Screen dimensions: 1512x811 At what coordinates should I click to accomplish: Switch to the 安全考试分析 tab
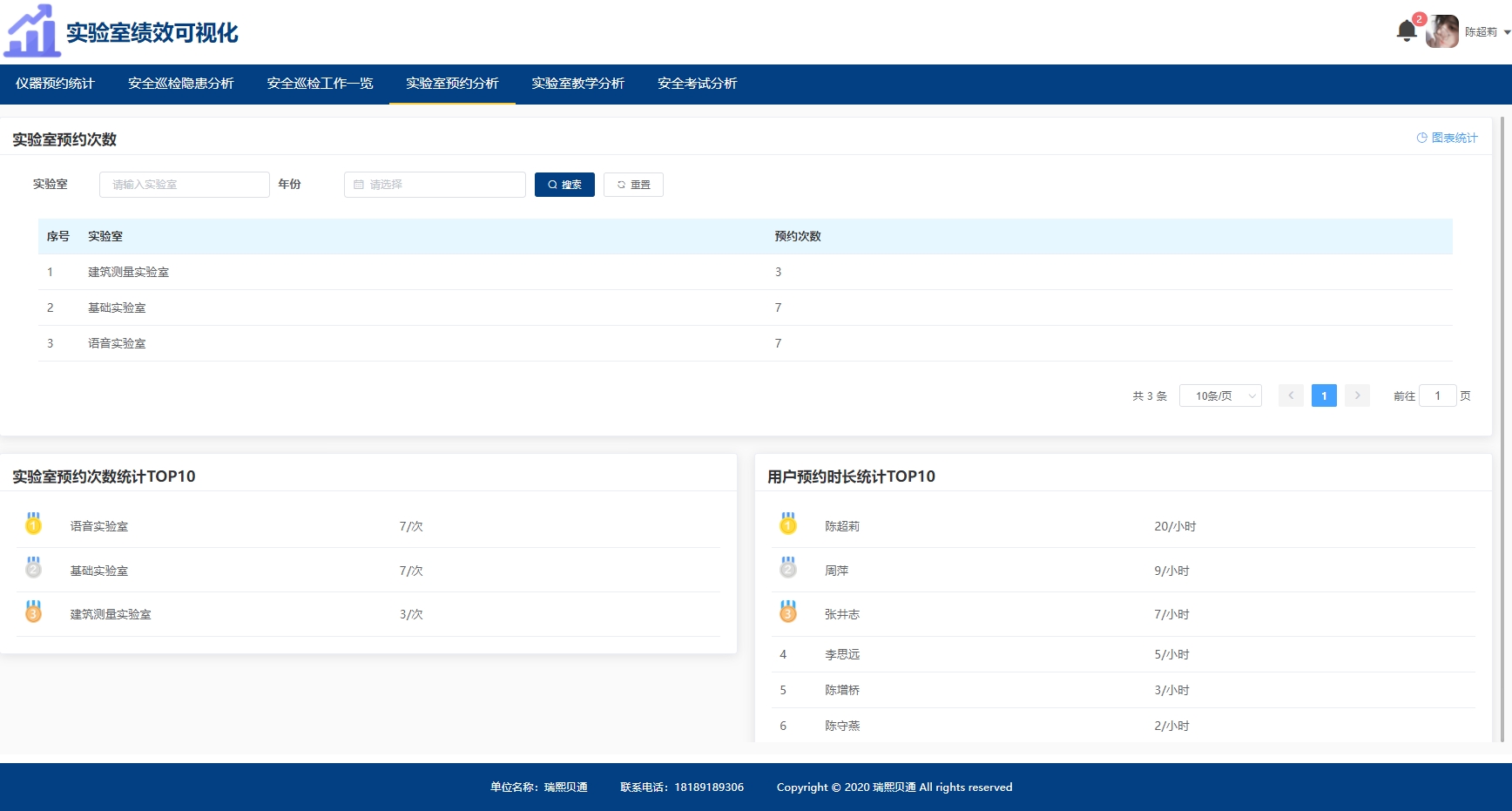pyautogui.click(x=697, y=84)
